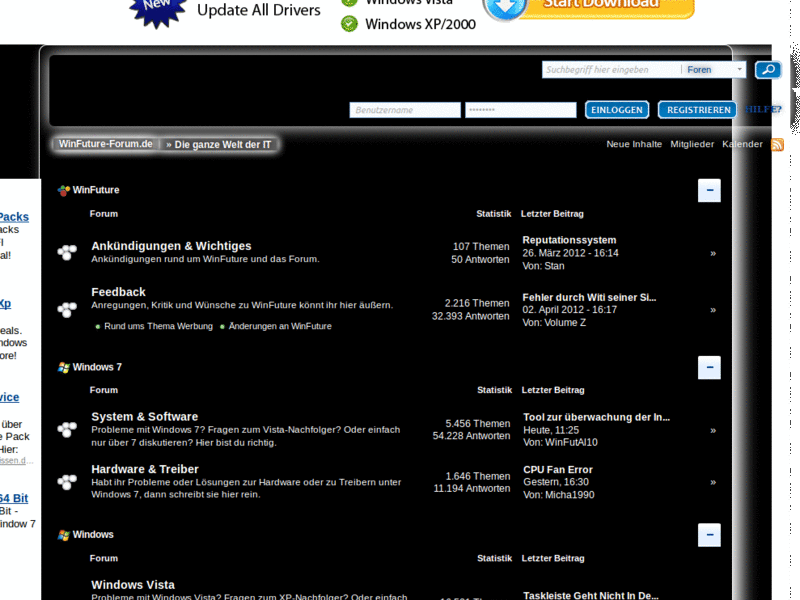Open subforum Änderungen an WinFuture

pyautogui.click(x=280, y=326)
